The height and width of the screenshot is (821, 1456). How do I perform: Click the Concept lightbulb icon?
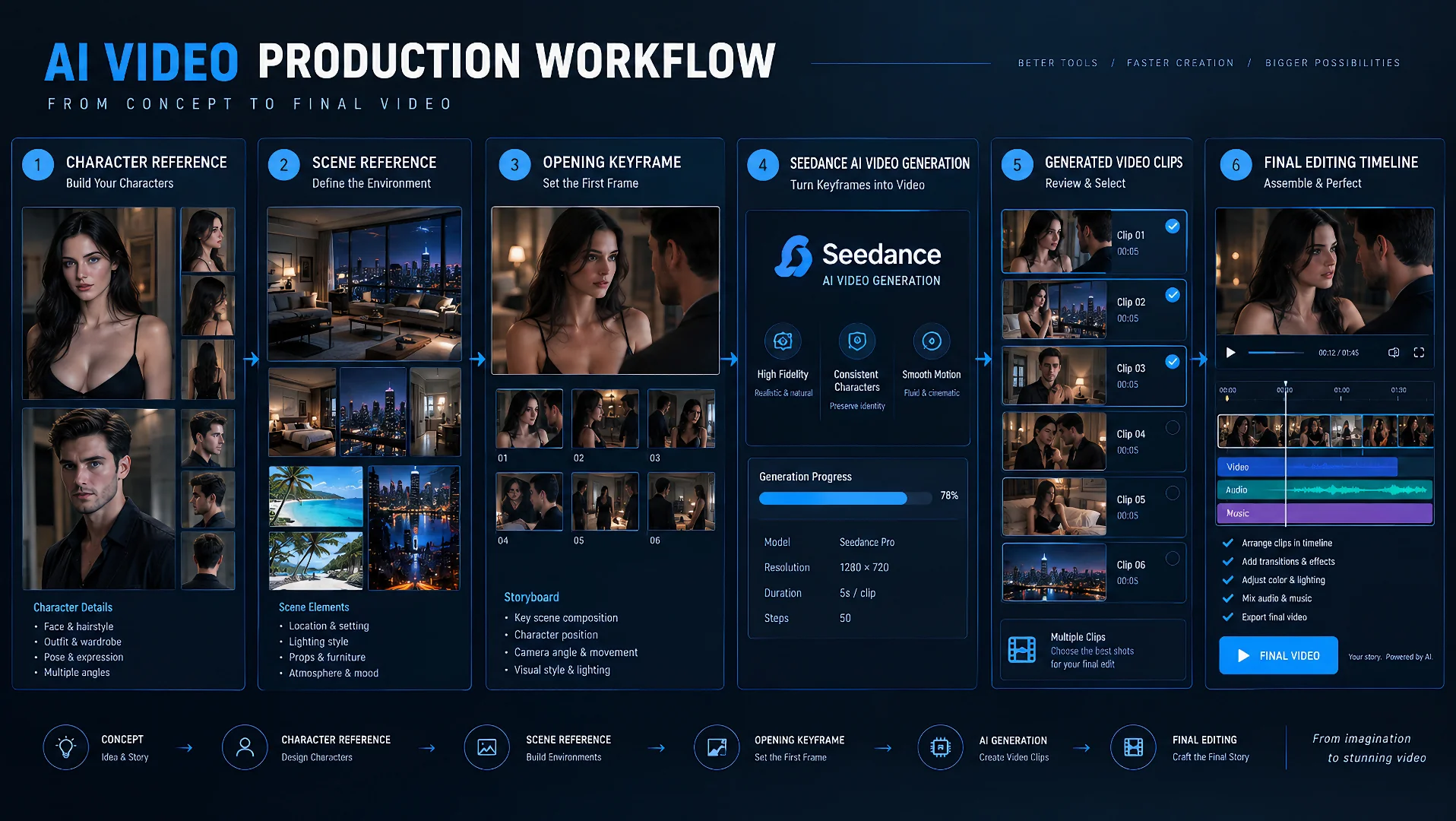click(66, 747)
